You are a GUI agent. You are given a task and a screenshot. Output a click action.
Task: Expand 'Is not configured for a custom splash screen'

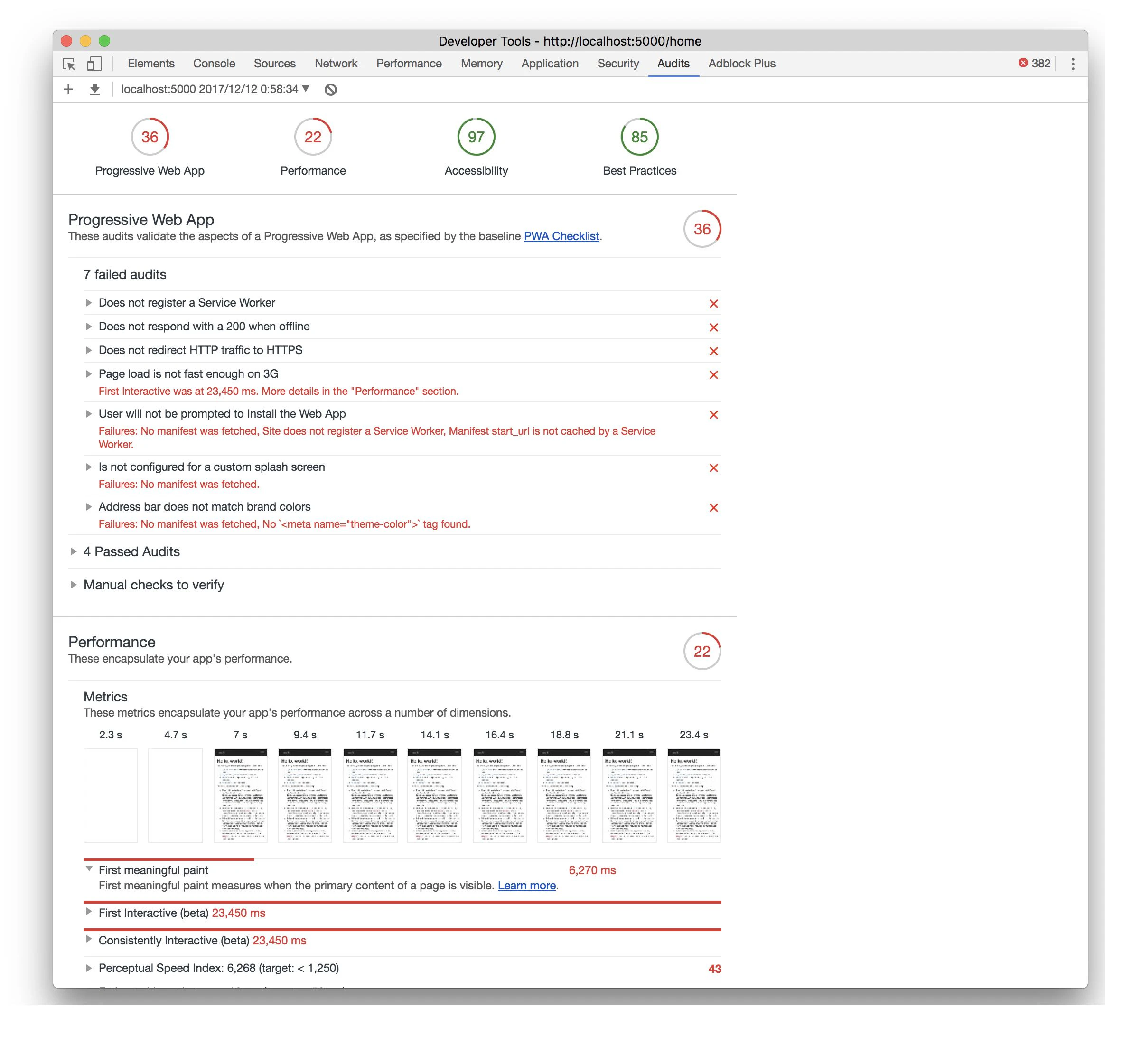88,467
